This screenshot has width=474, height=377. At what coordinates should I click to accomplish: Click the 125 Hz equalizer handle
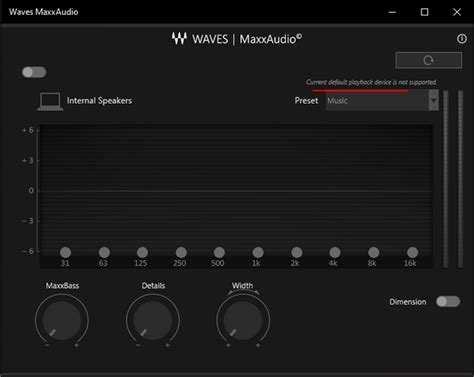142,253
